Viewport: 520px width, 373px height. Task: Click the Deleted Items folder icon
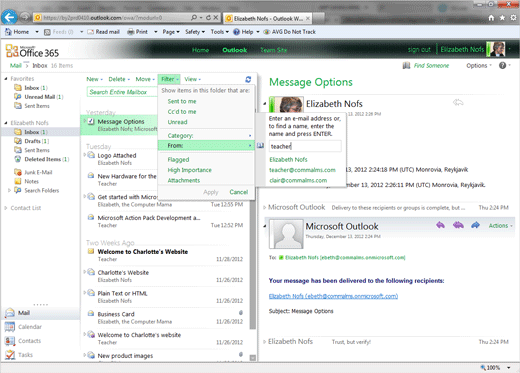(18, 159)
